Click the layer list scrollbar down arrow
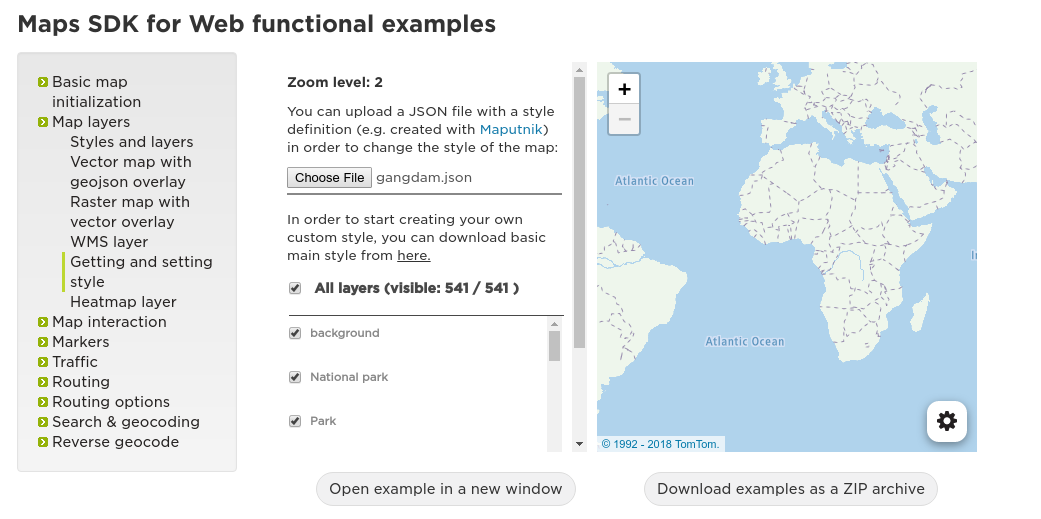Screen dimensions: 1041x519 coord(579,444)
